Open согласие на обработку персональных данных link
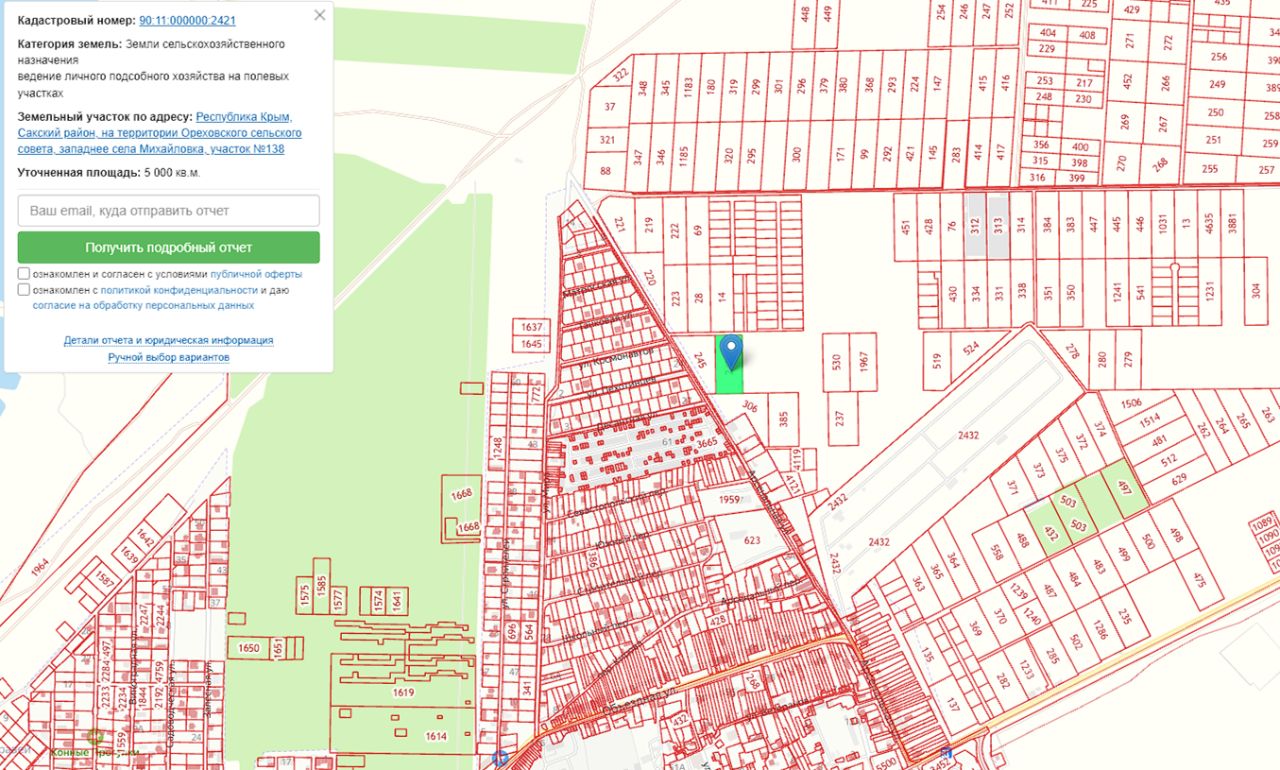The height and width of the screenshot is (770, 1280). [143, 305]
